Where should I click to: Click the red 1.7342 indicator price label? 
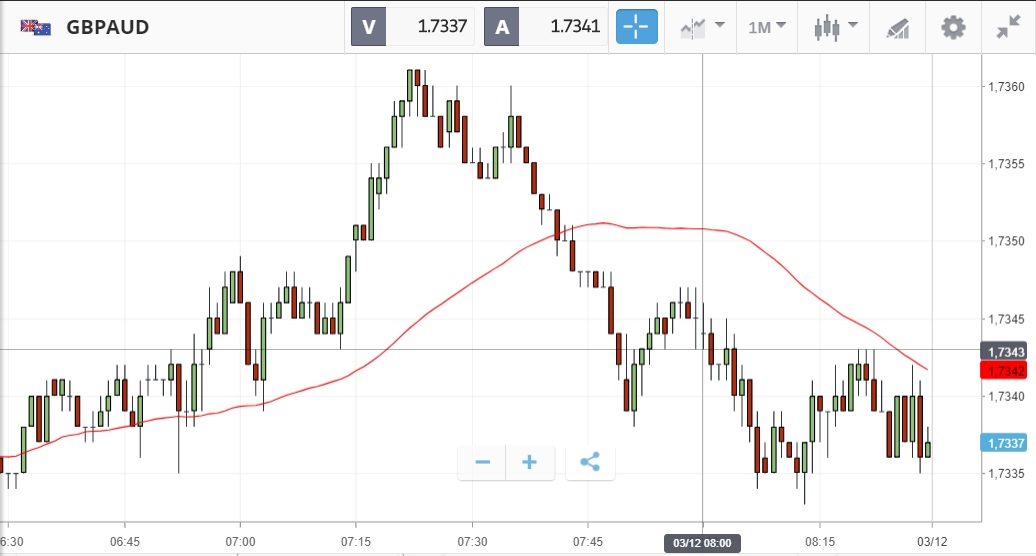(1005, 371)
